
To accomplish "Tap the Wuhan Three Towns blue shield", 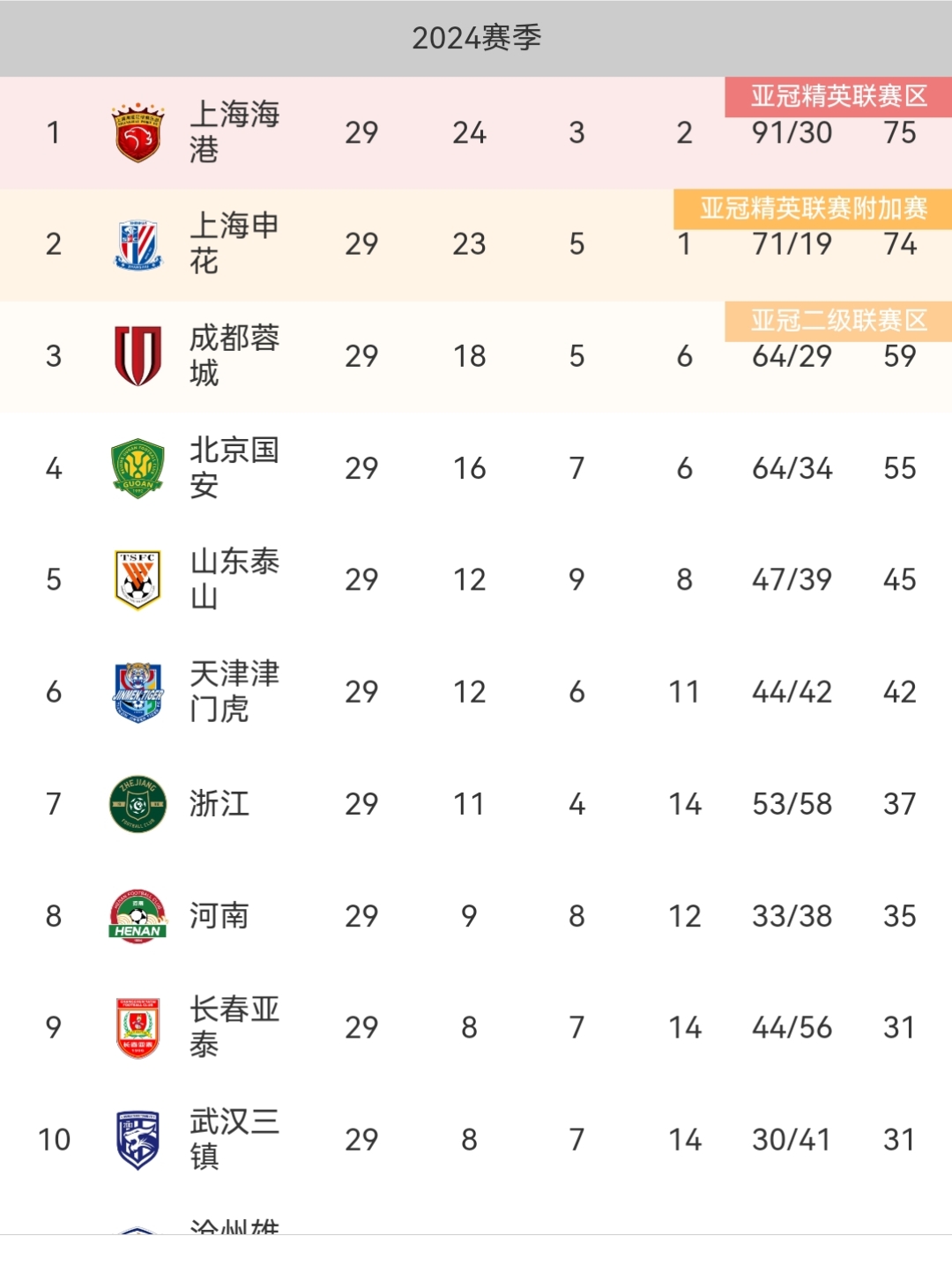I will [x=138, y=1140].
